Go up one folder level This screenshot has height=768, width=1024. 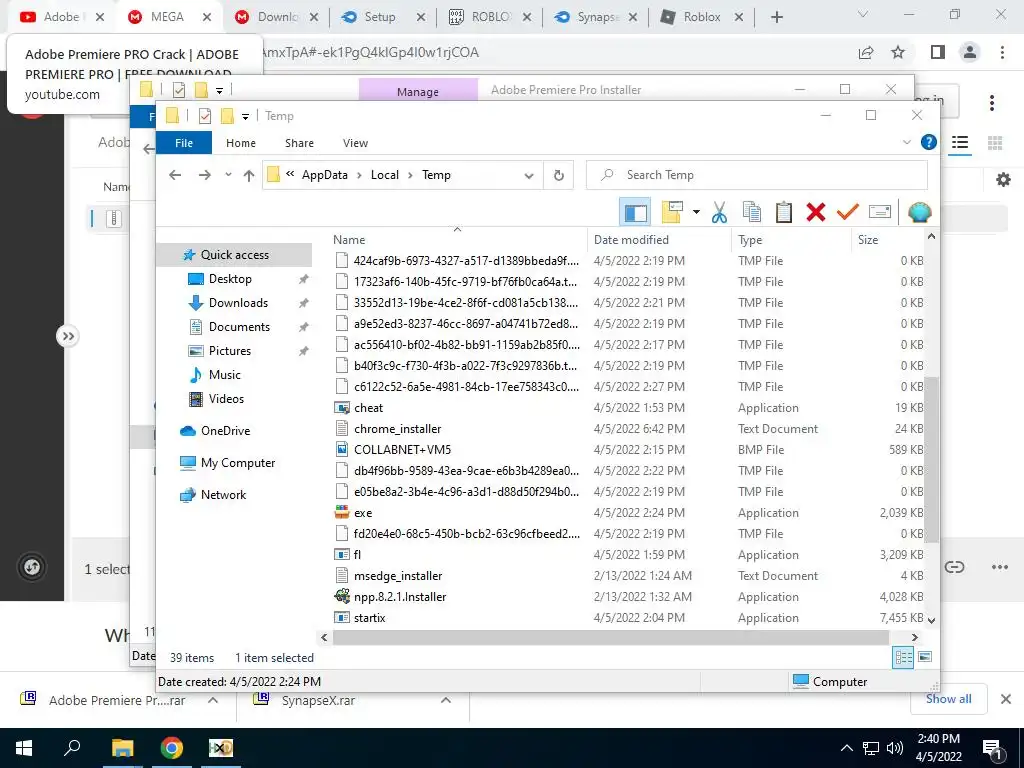[x=249, y=175]
